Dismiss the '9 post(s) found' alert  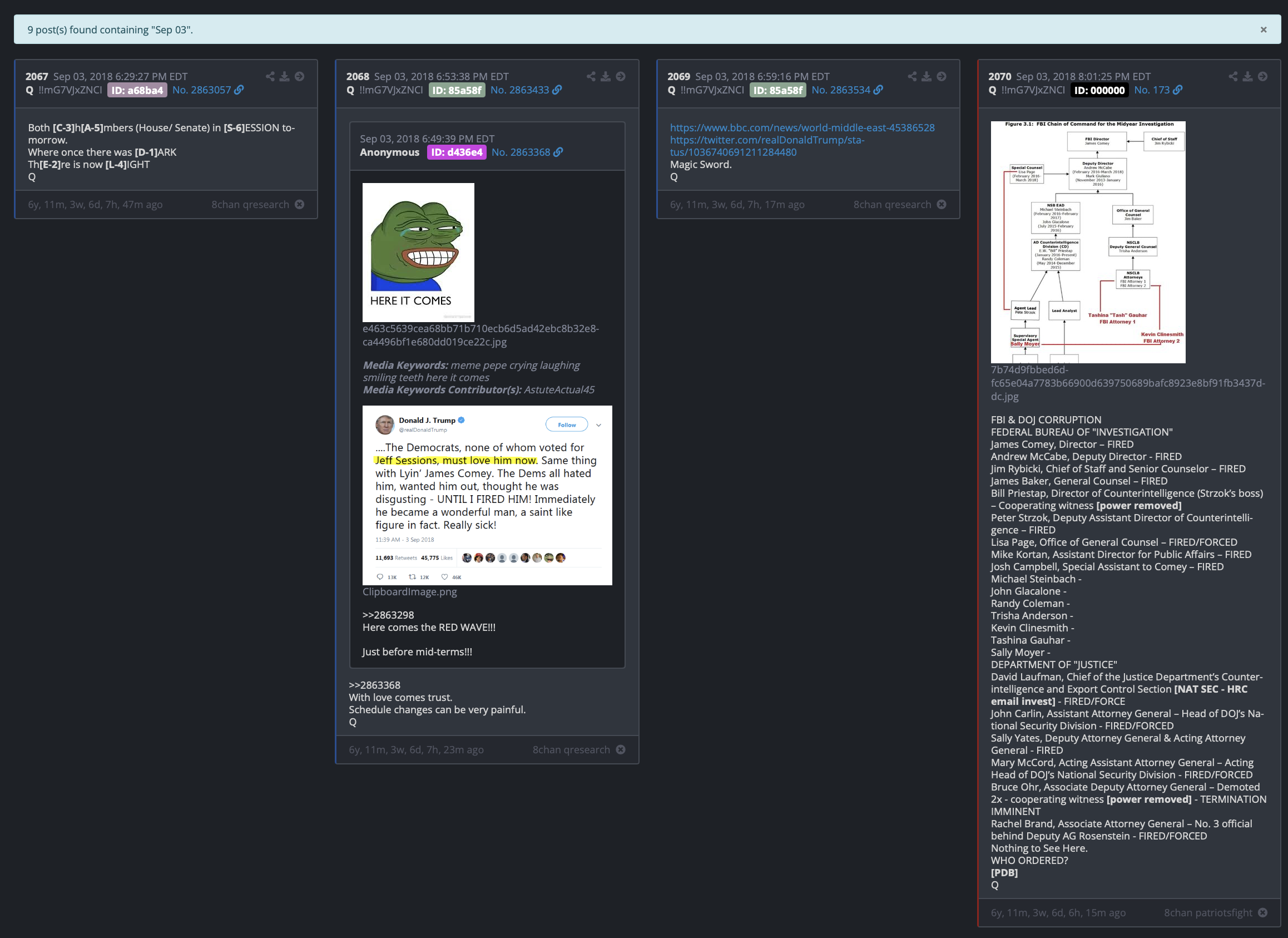[x=1264, y=29]
